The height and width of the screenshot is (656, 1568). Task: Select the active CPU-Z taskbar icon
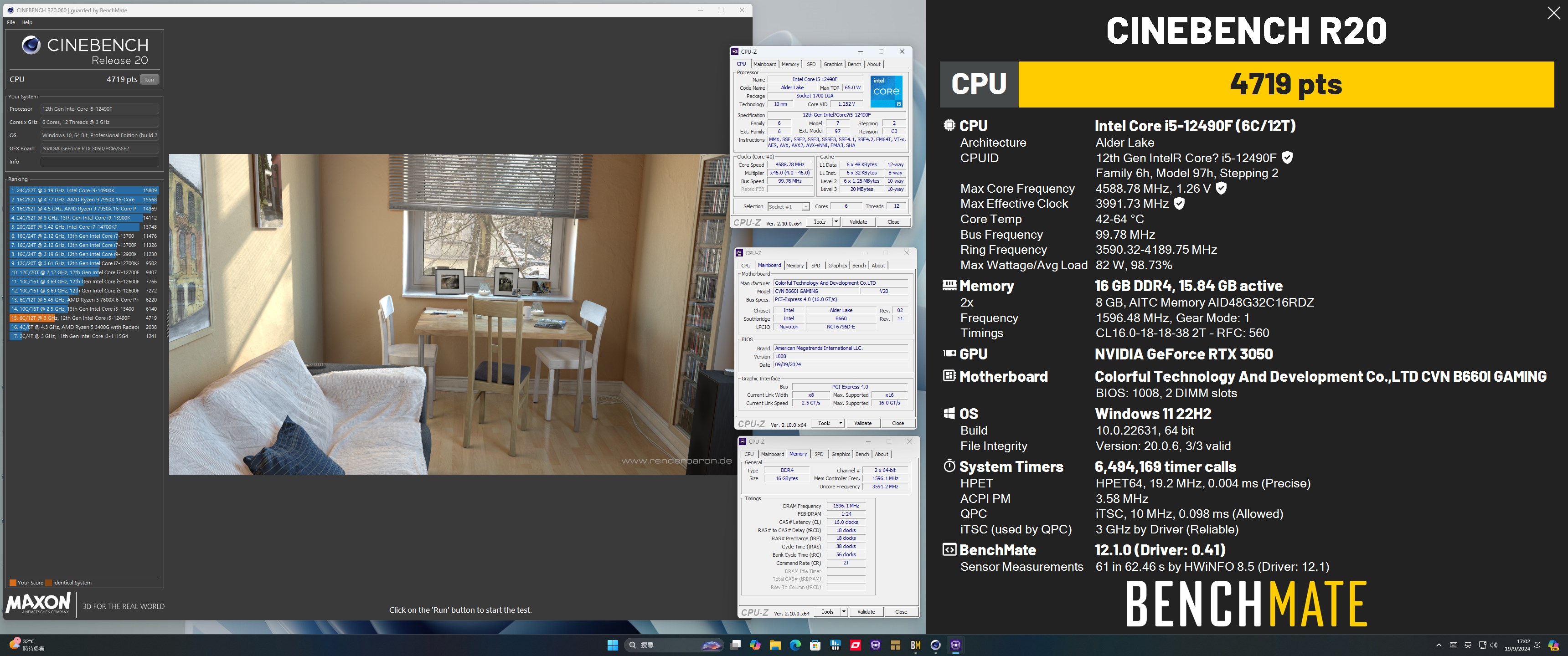(956, 645)
